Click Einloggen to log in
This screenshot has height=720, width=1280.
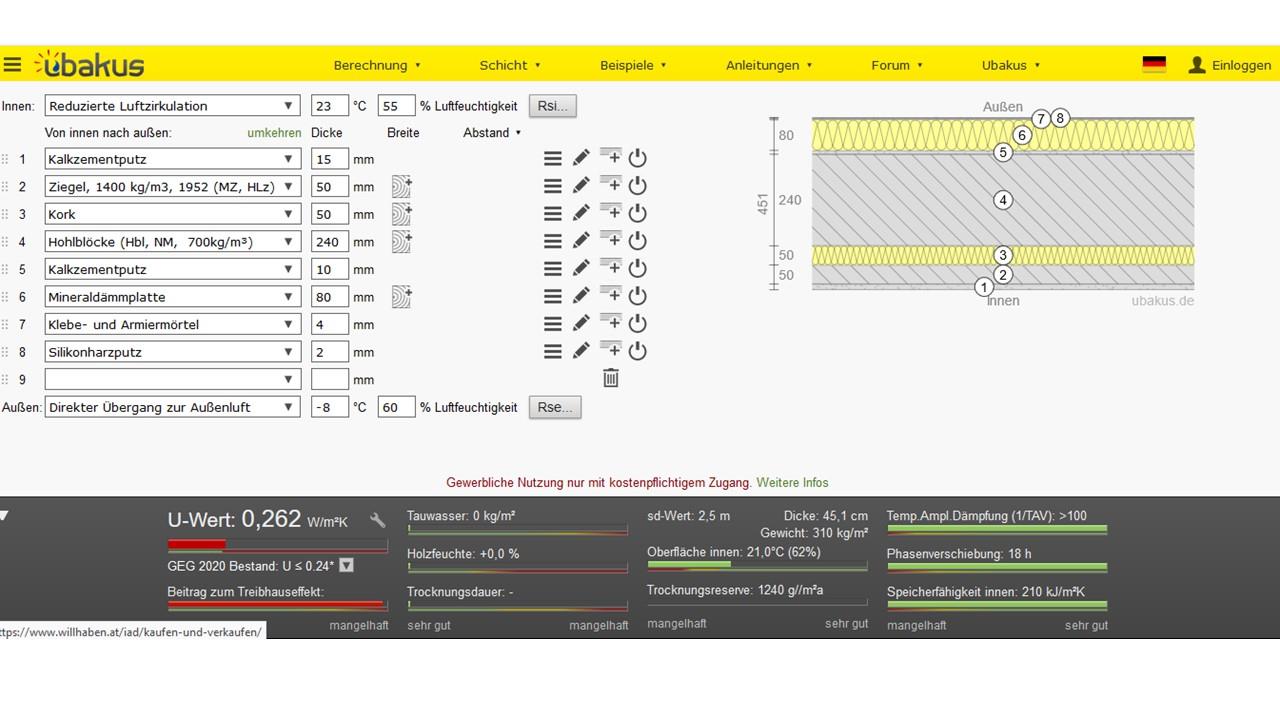[1241, 65]
